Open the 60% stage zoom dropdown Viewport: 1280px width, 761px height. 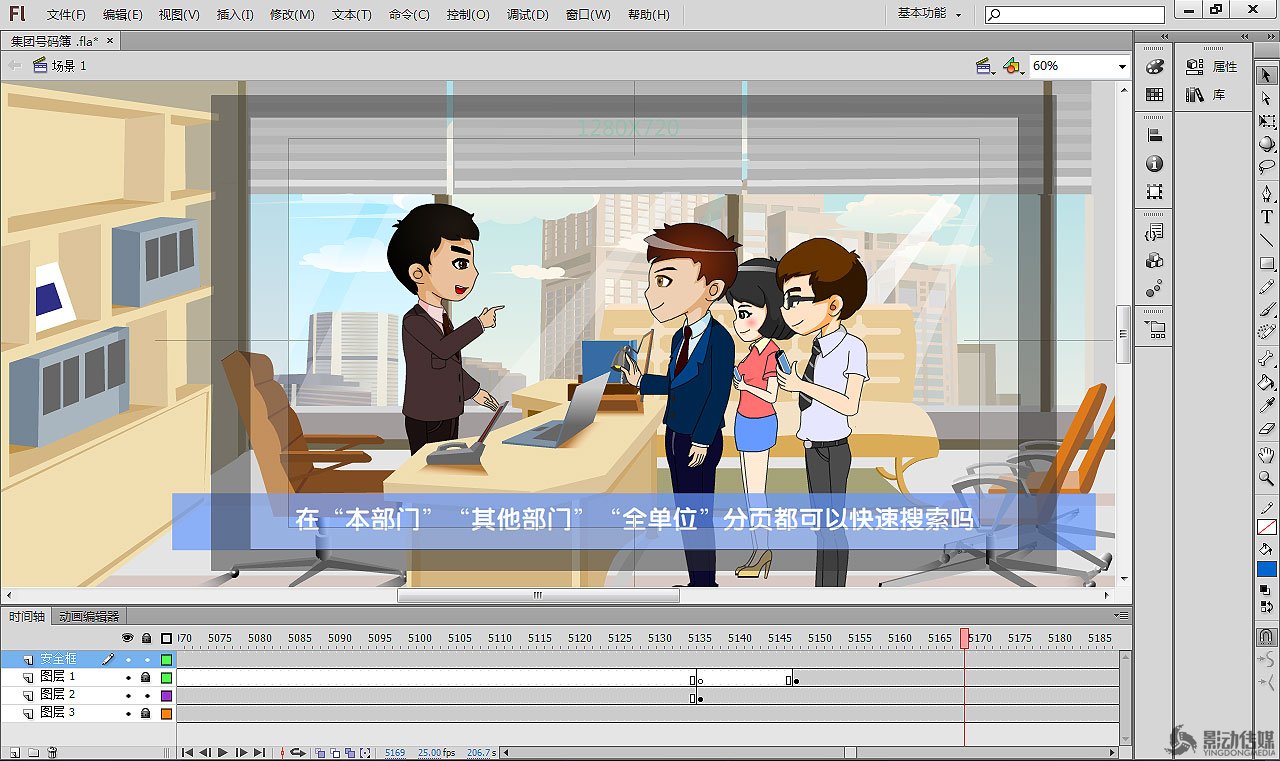coord(1122,66)
